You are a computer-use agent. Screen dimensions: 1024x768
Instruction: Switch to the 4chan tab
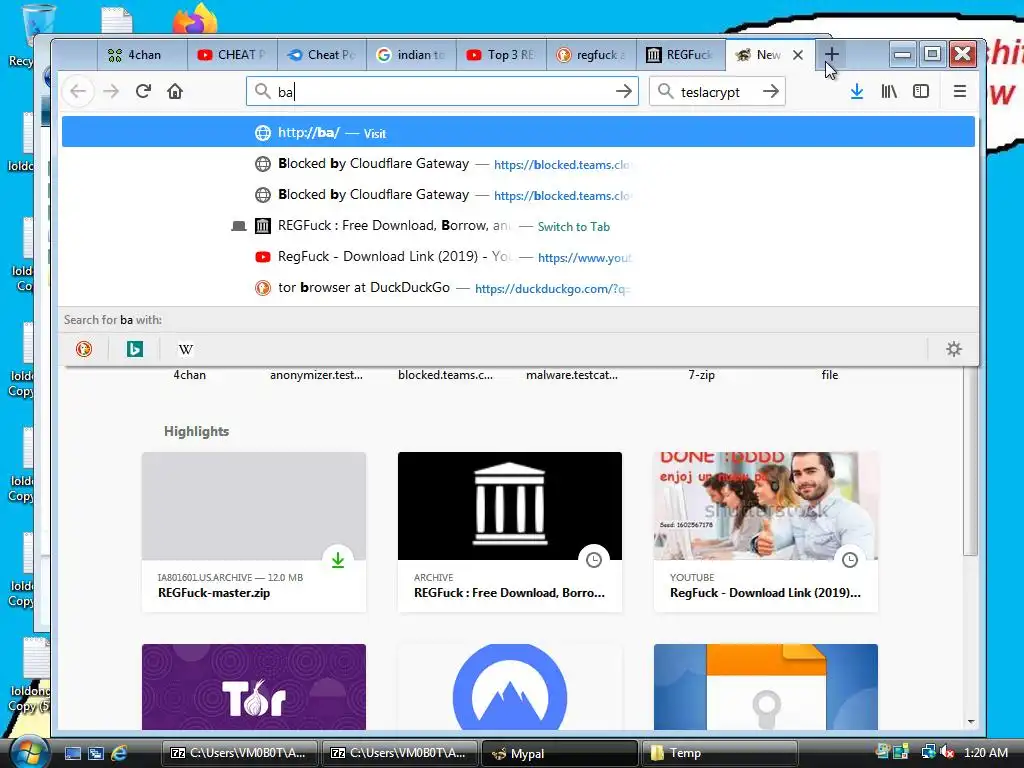tap(142, 55)
